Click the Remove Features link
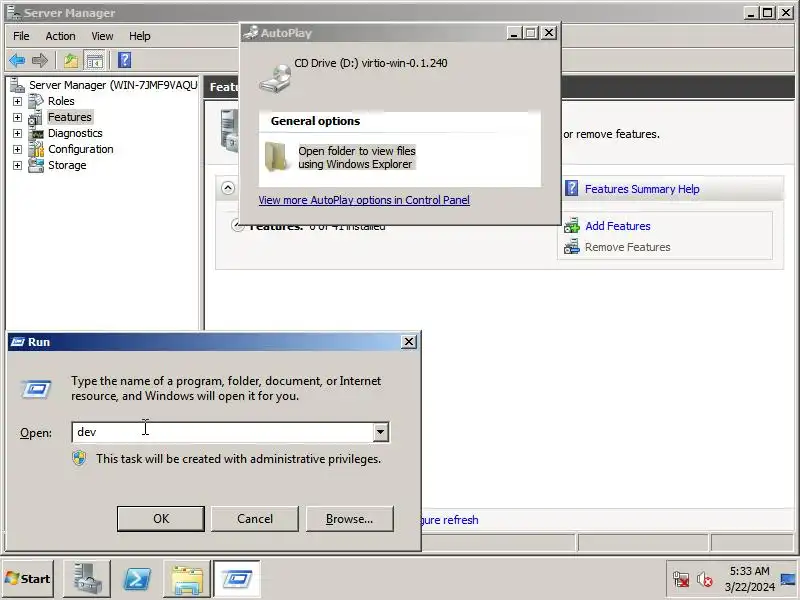 pyautogui.click(x=627, y=247)
